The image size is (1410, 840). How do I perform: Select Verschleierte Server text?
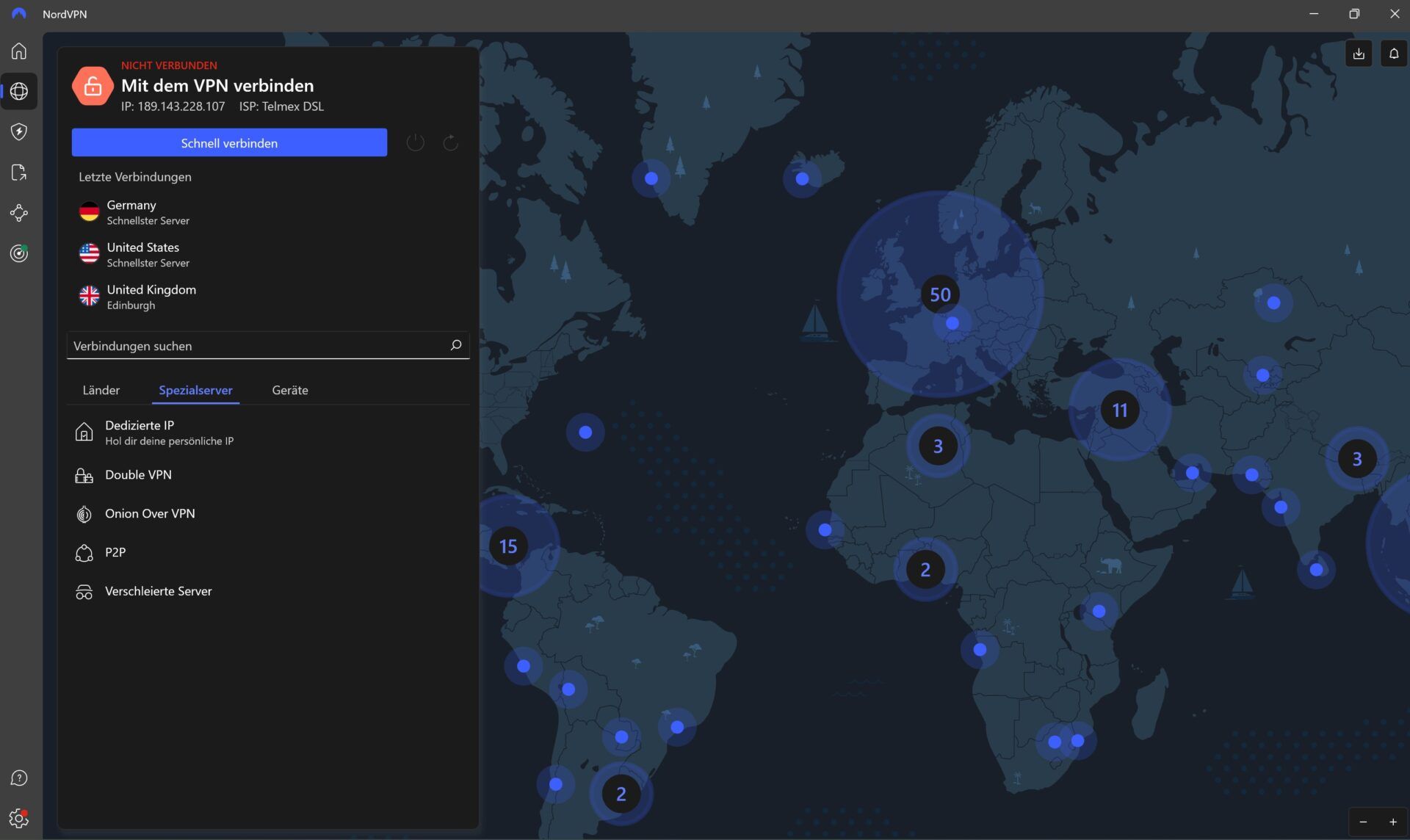coord(159,591)
